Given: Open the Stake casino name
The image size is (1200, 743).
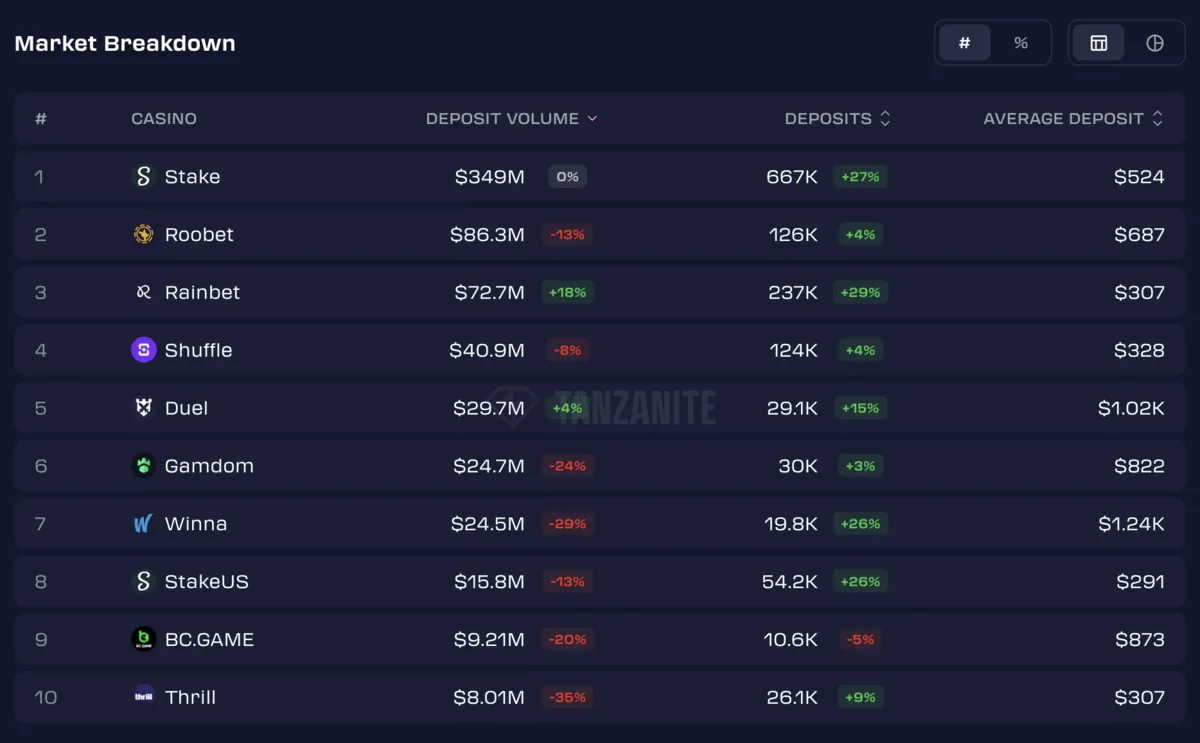Looking at the screenshot, I should (x=192, y=176).
